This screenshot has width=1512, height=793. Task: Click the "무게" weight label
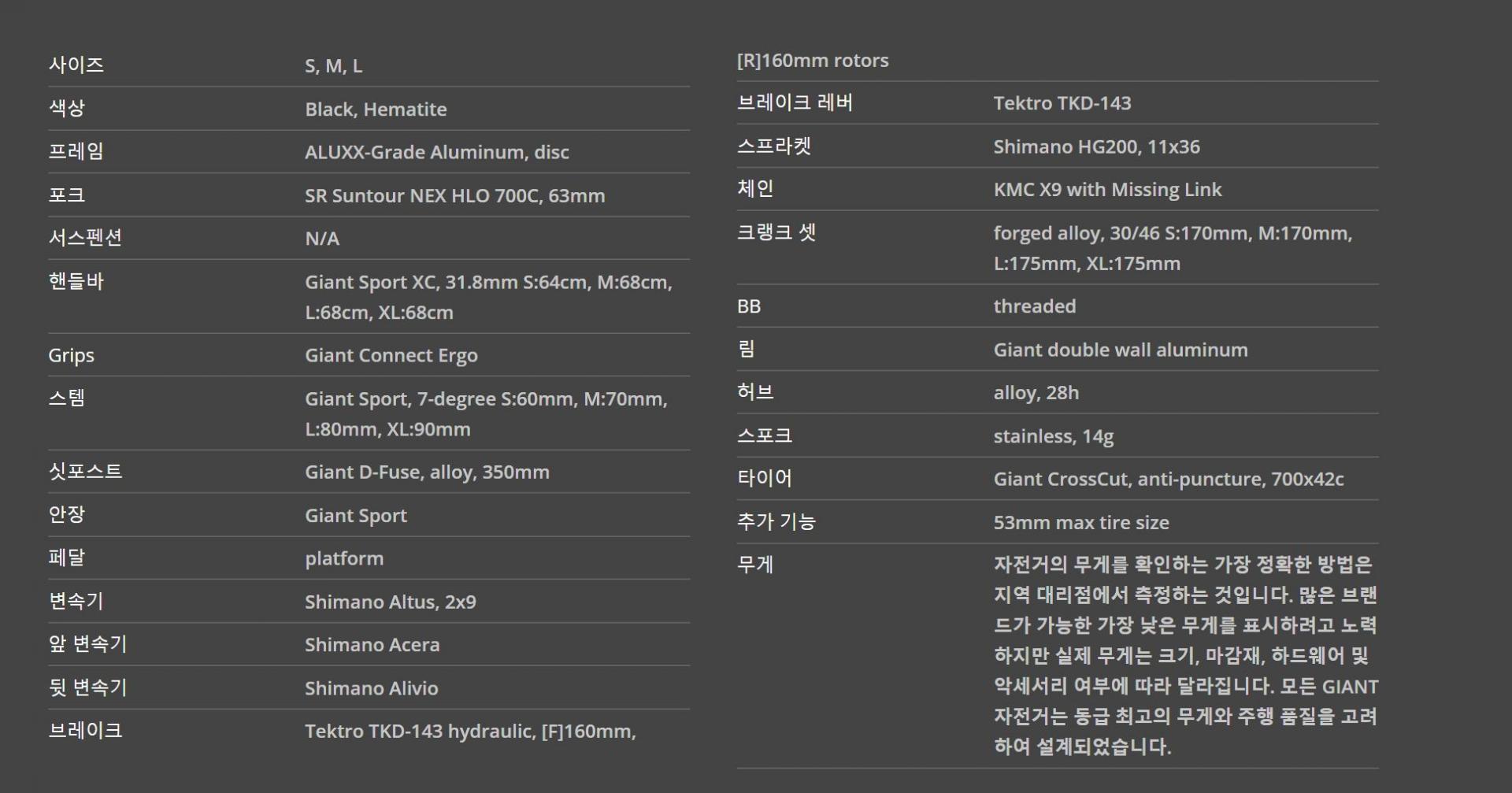(755, 565)
